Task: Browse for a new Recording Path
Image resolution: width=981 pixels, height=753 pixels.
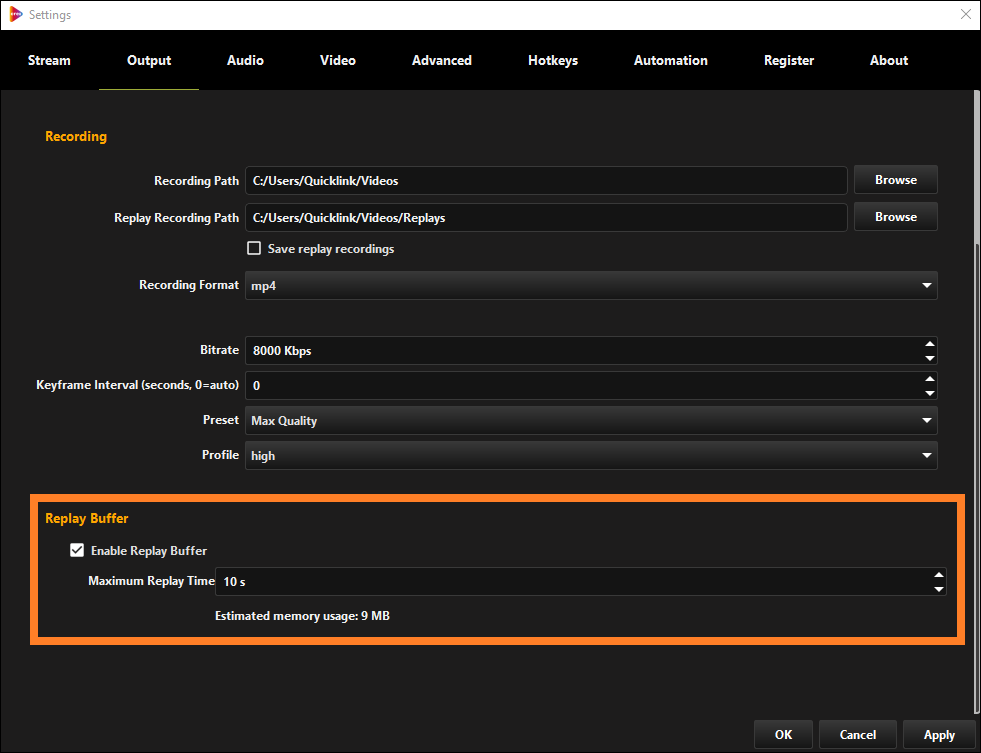Action: 895,180
